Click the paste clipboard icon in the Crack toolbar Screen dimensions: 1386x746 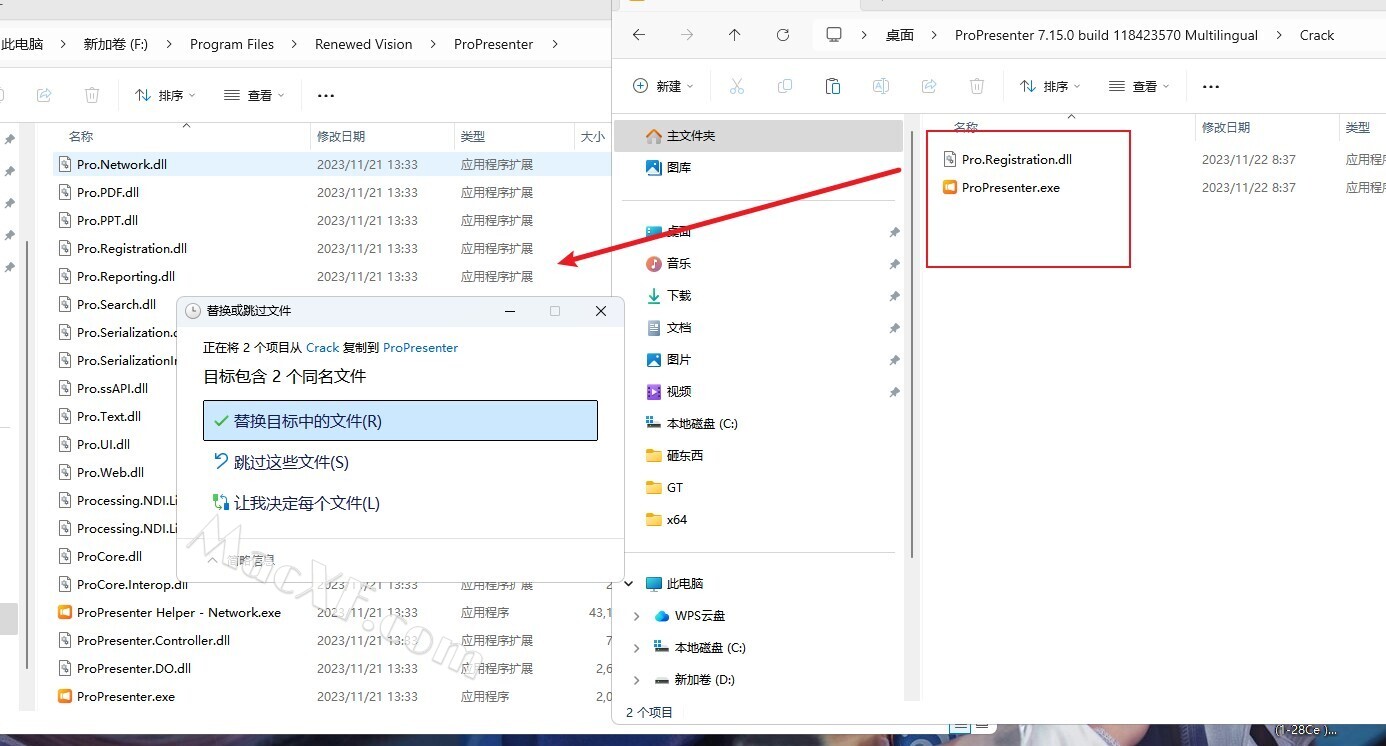click(833, 87)
